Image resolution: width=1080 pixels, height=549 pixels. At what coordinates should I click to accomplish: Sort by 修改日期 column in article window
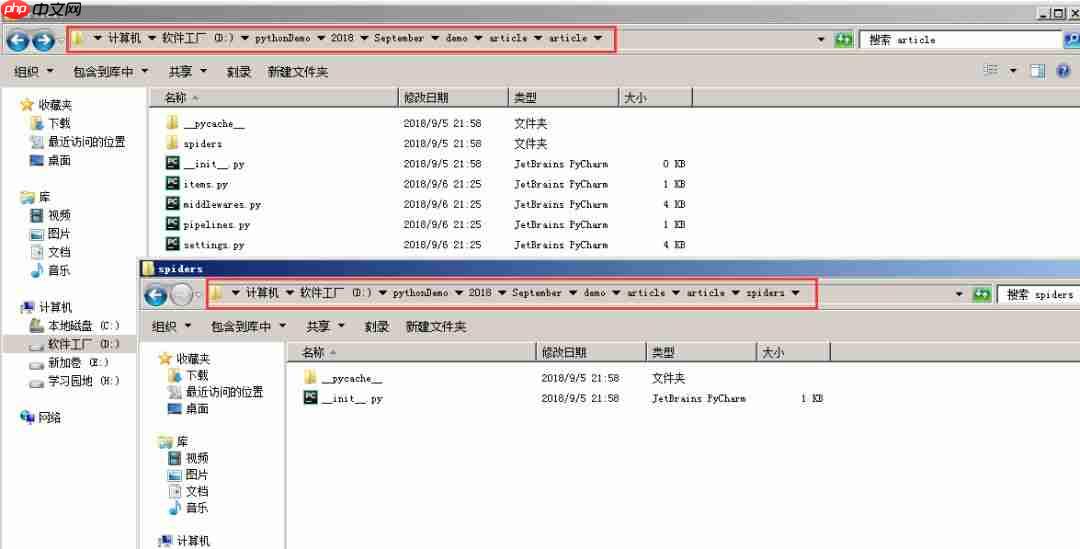[x=453, y=98]
